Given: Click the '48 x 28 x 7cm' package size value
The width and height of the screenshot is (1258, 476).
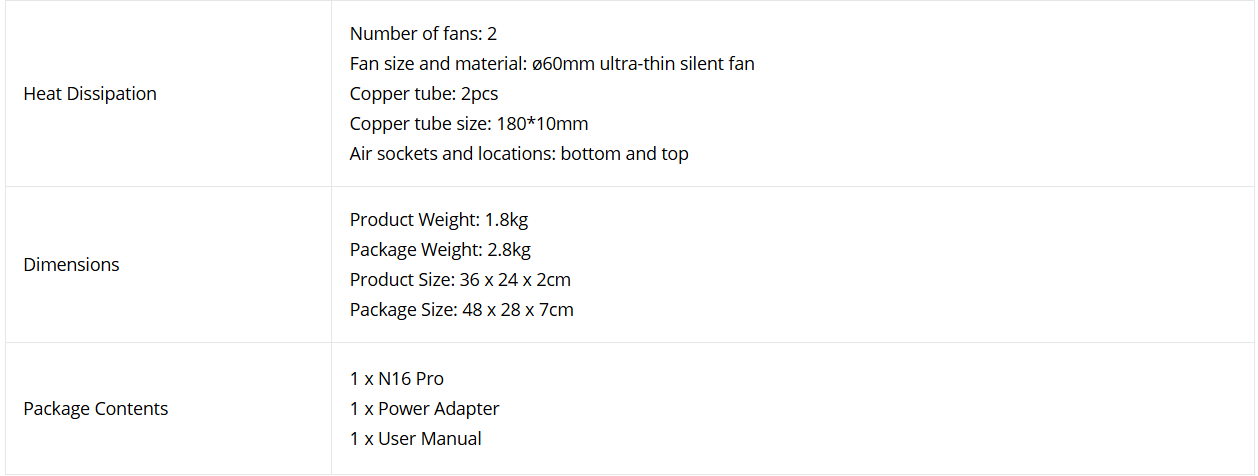Looking at the screenshot, I should point(518,310).
